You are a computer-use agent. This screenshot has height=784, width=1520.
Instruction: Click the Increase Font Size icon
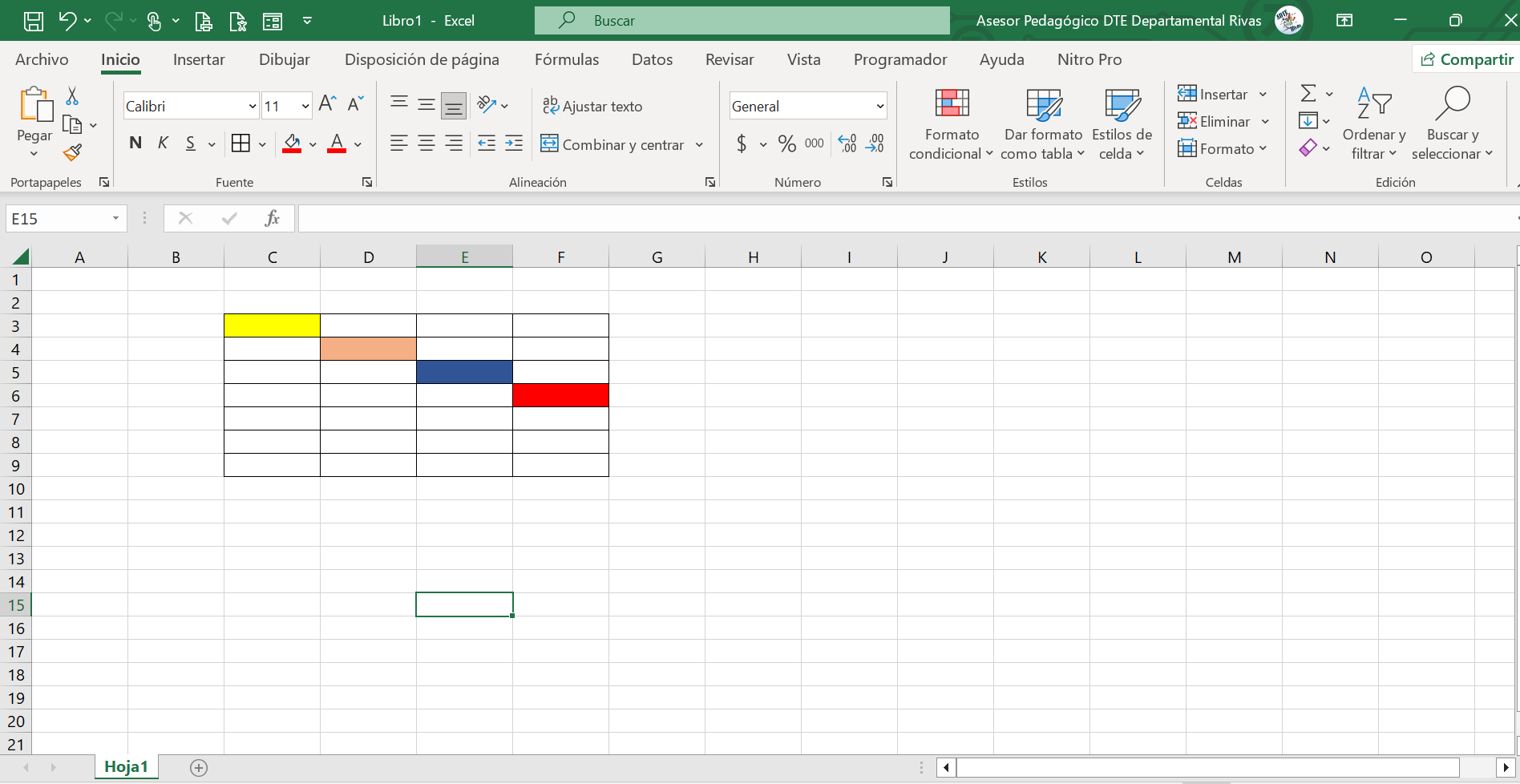pyautogui.click(x=327, y=104)
